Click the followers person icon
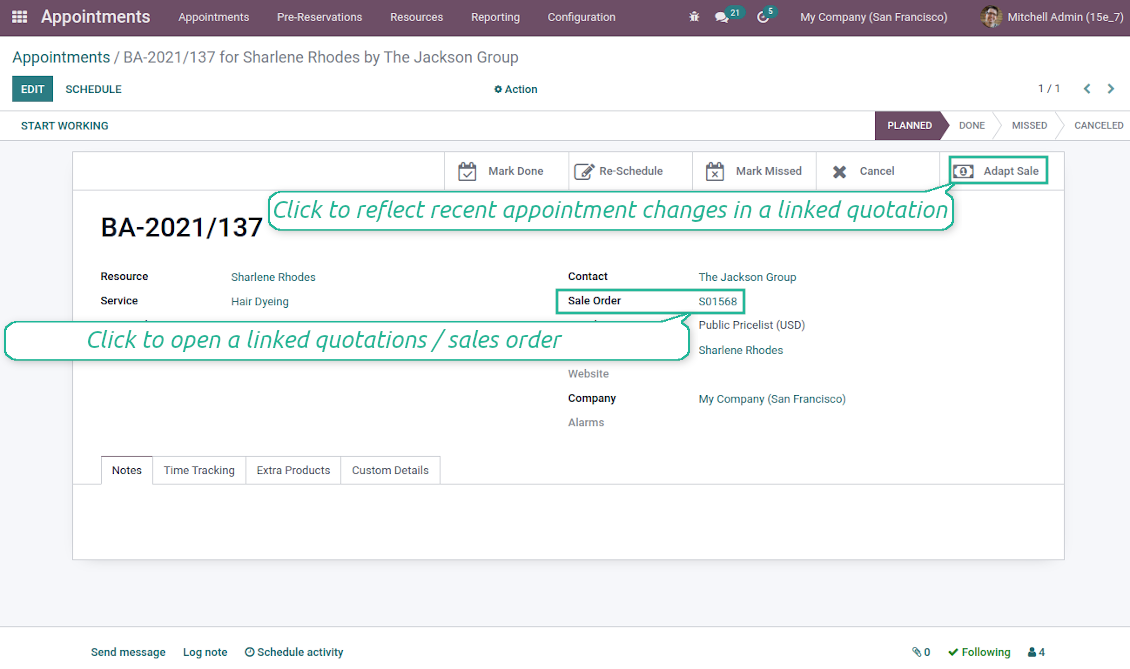Viewport: 1130px width, 669px height. [1032, 652]
